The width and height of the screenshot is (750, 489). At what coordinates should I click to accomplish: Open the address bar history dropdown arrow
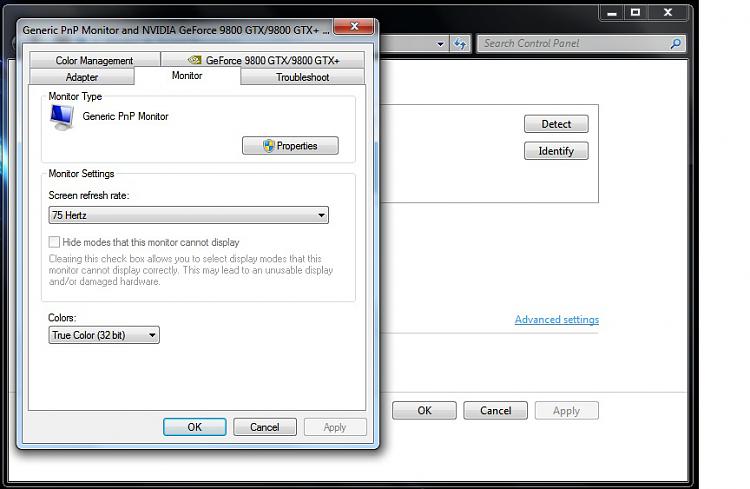coord(440,44)
